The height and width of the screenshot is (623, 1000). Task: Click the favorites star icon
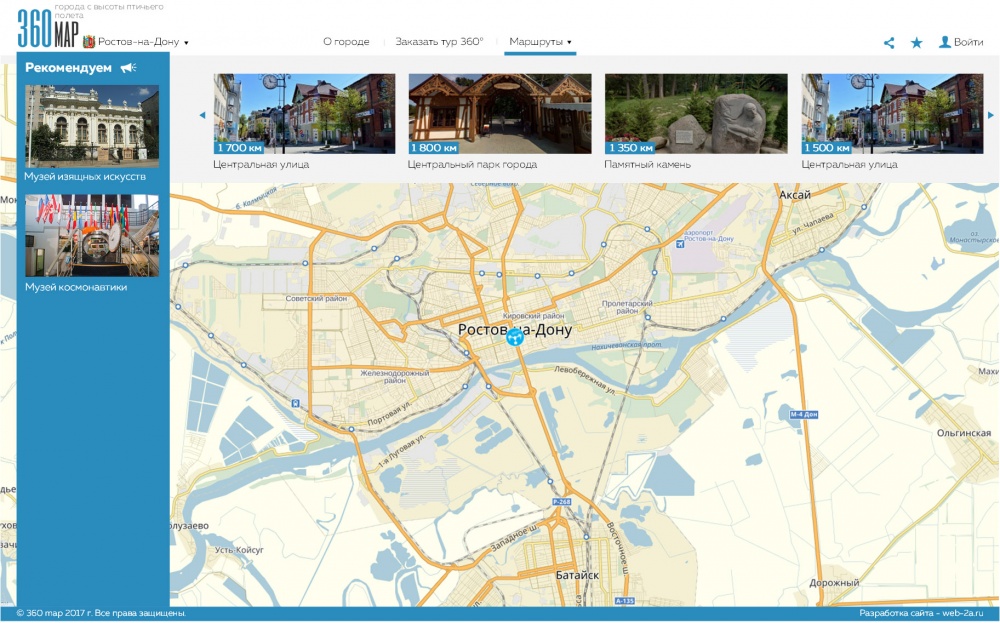click(x=916, y=43)
